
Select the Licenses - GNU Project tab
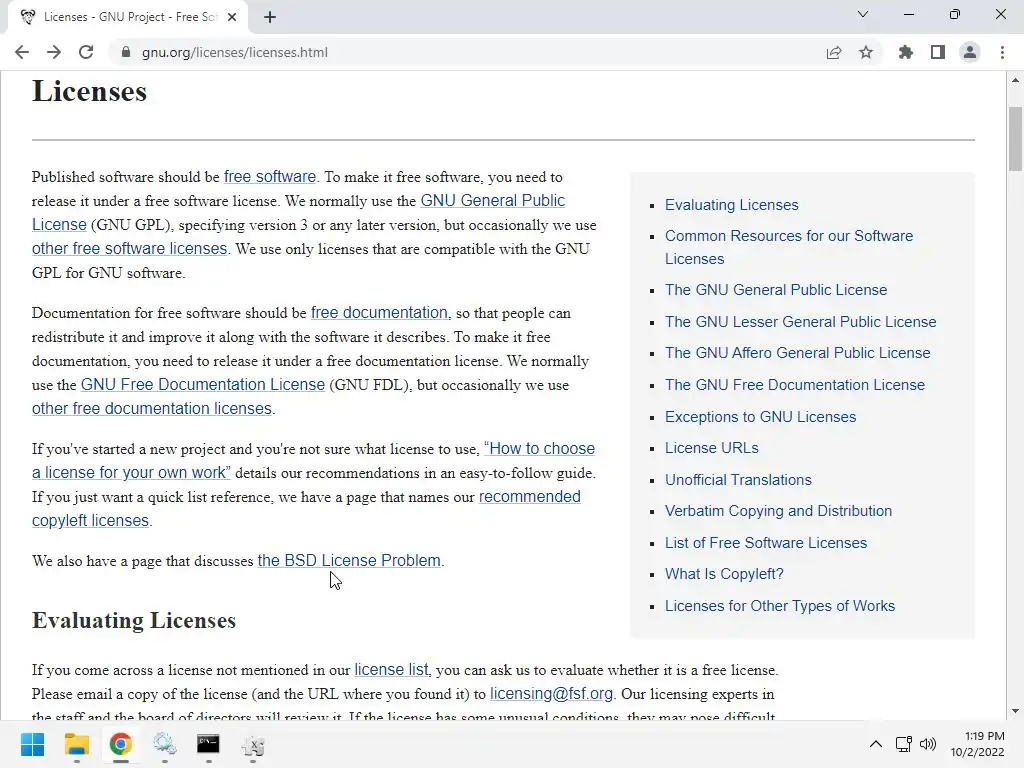127,17
